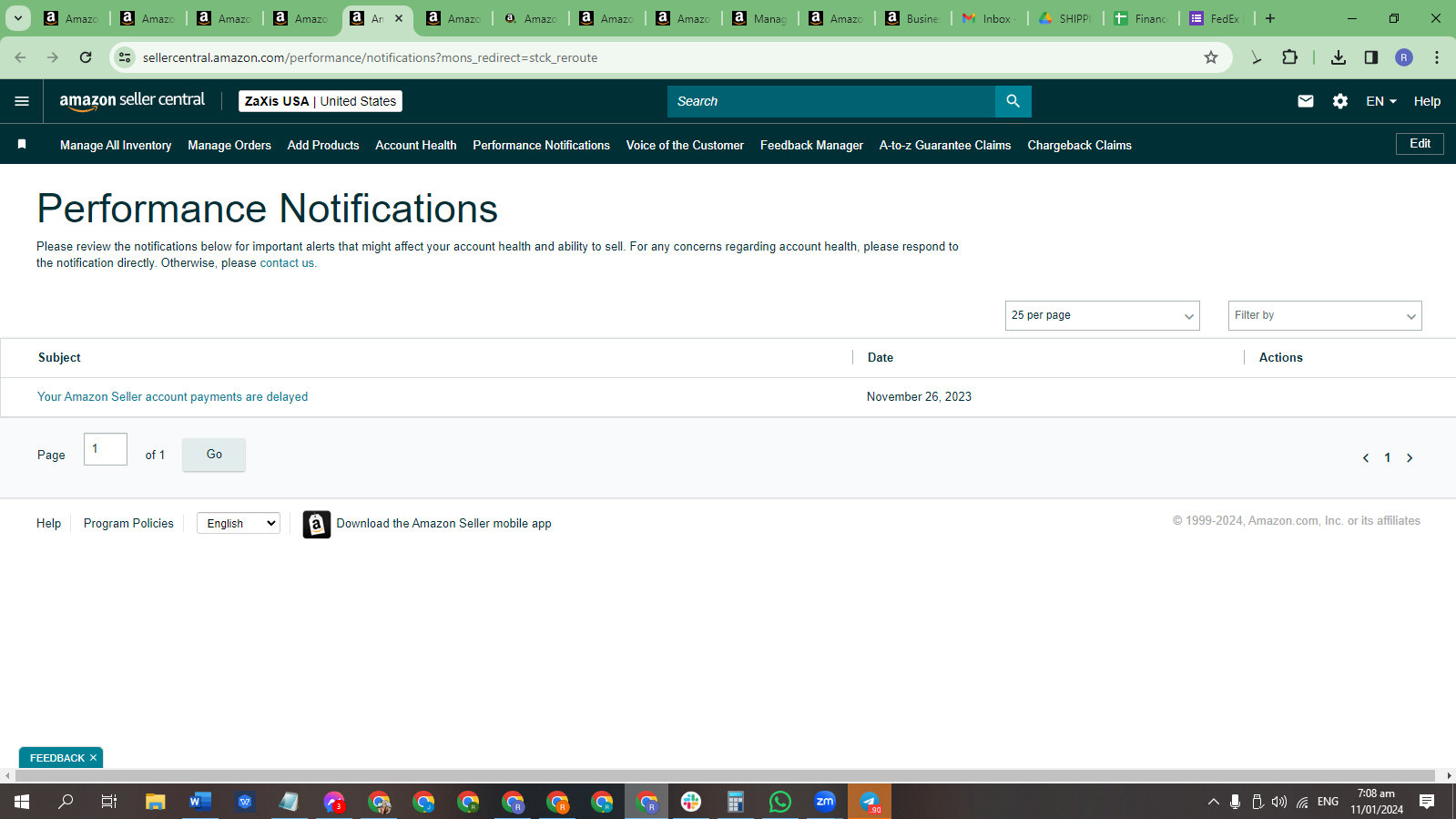Open Program Policies link
Screen dimensions: 1456x819
coord(128,523)
